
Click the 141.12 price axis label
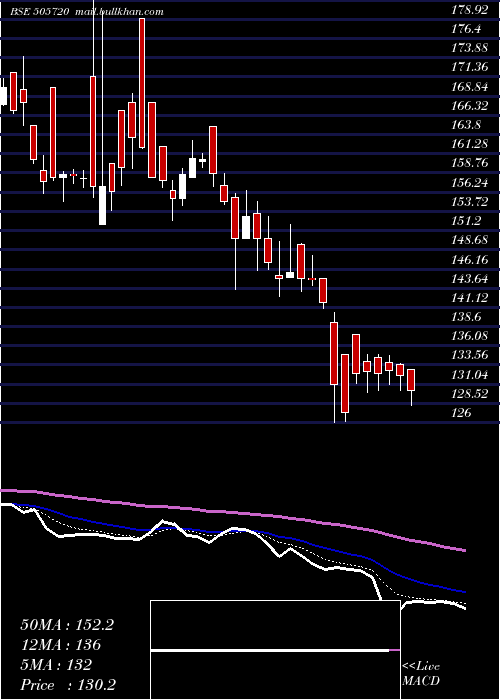(470, 298)
